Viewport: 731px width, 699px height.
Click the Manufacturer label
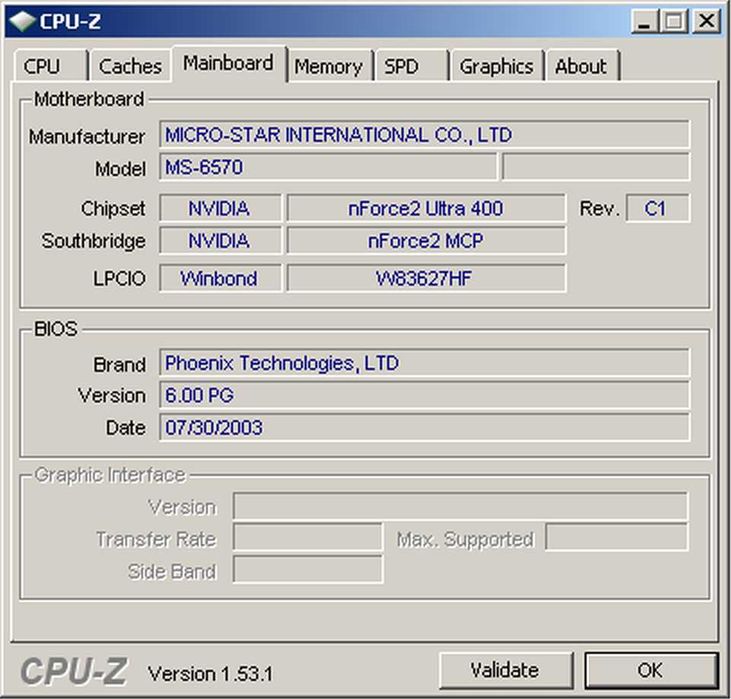(x=87, y=137)
